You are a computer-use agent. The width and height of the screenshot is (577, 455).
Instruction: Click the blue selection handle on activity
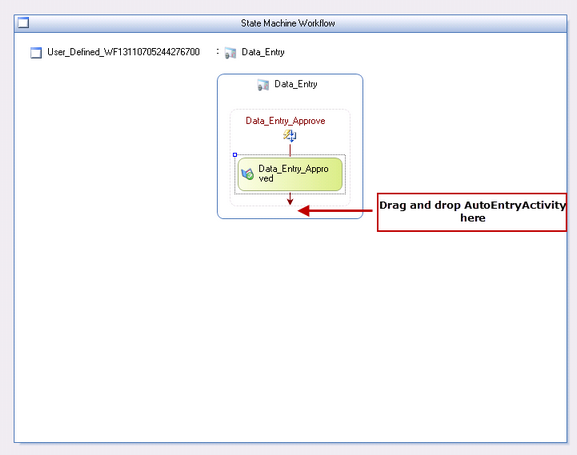pos(235,155)
